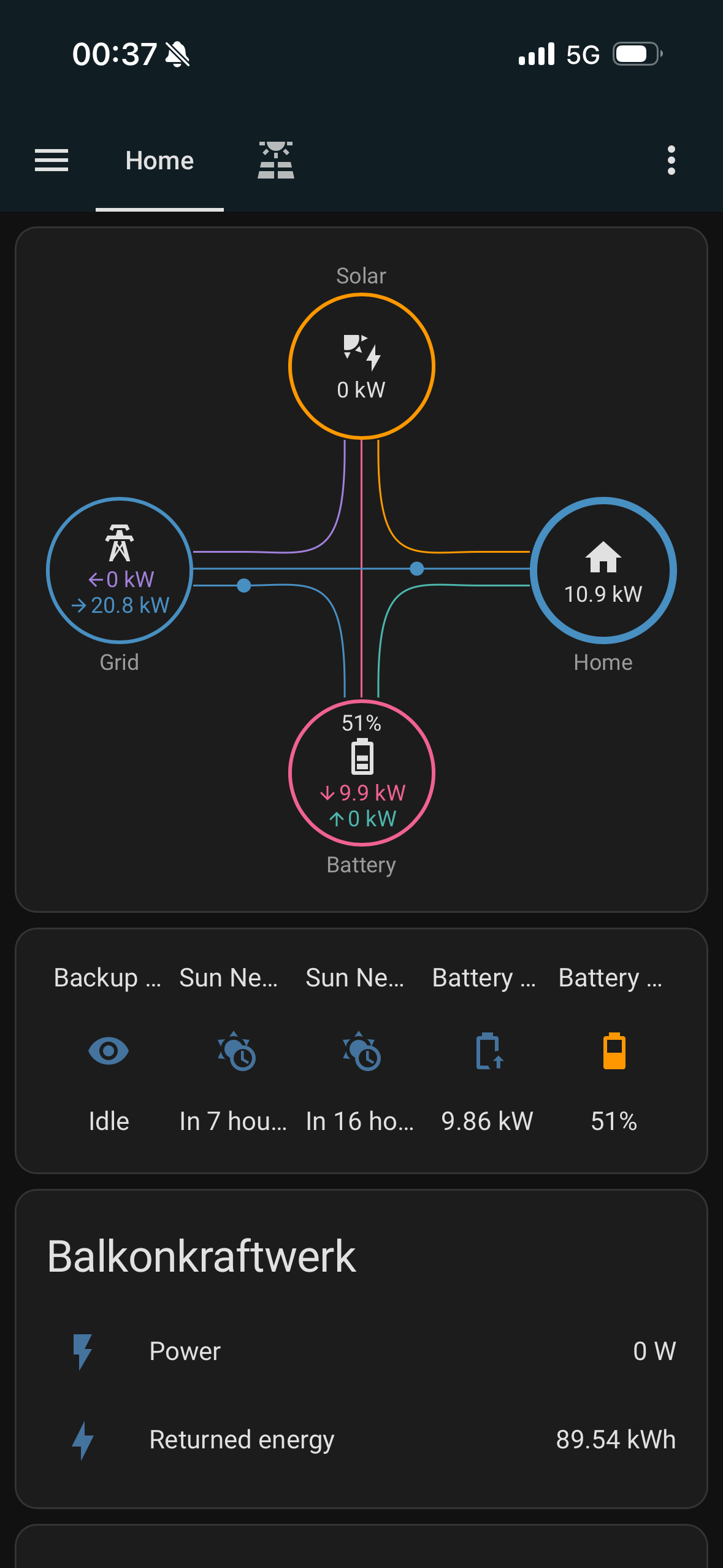This screenshot has width=723, height=1568.
Task: Select the Home dashboard tab
Action: click(159, 161)
